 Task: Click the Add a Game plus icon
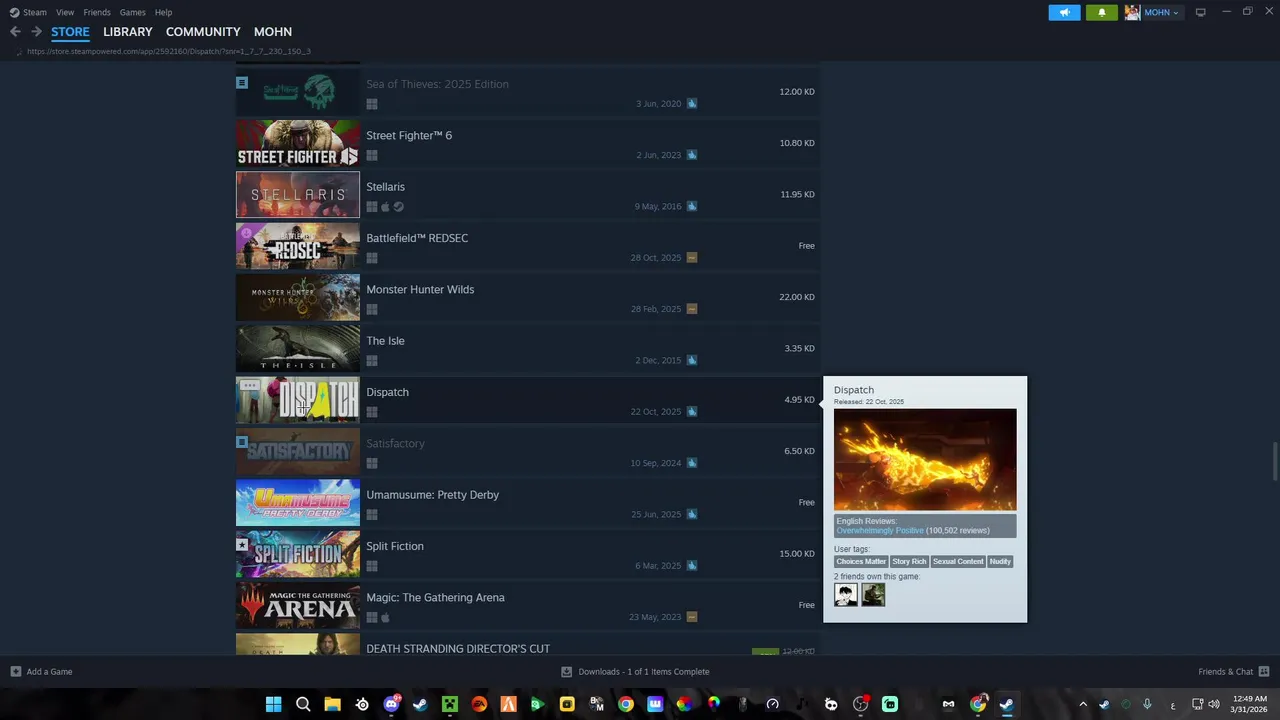(16, 672)
